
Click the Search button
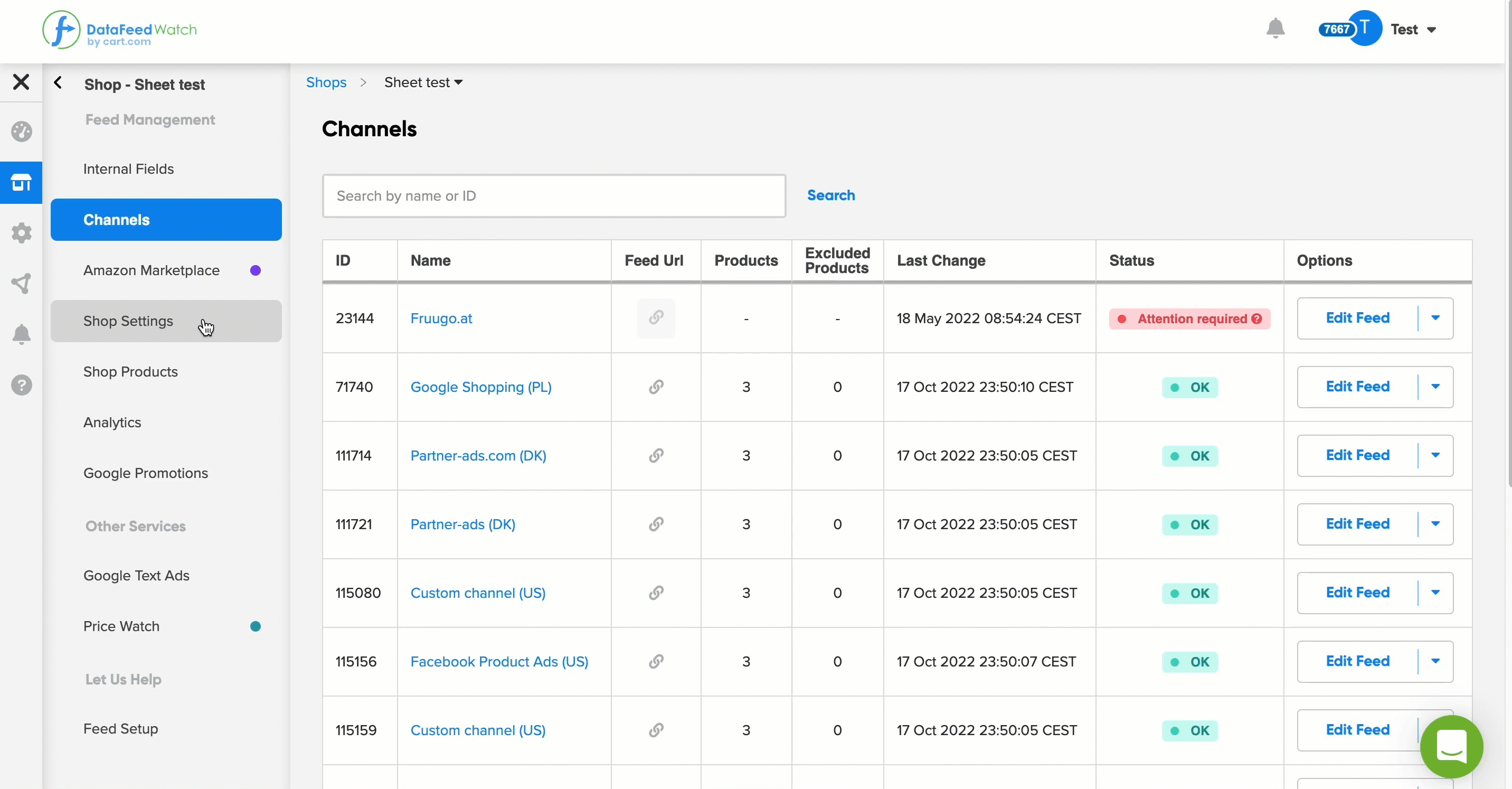(830, 195)
